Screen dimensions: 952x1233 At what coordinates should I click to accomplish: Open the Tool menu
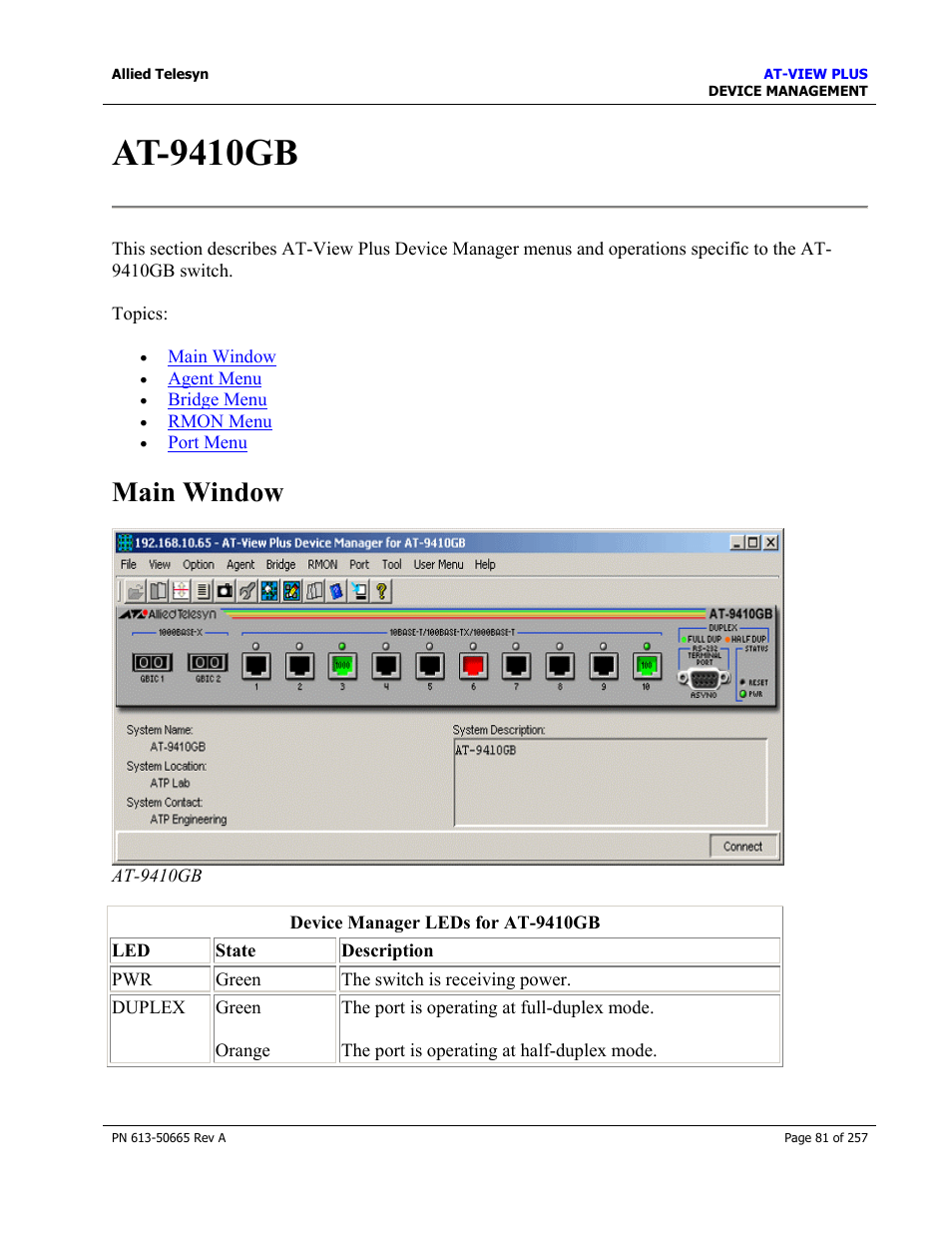coord(392,565)
